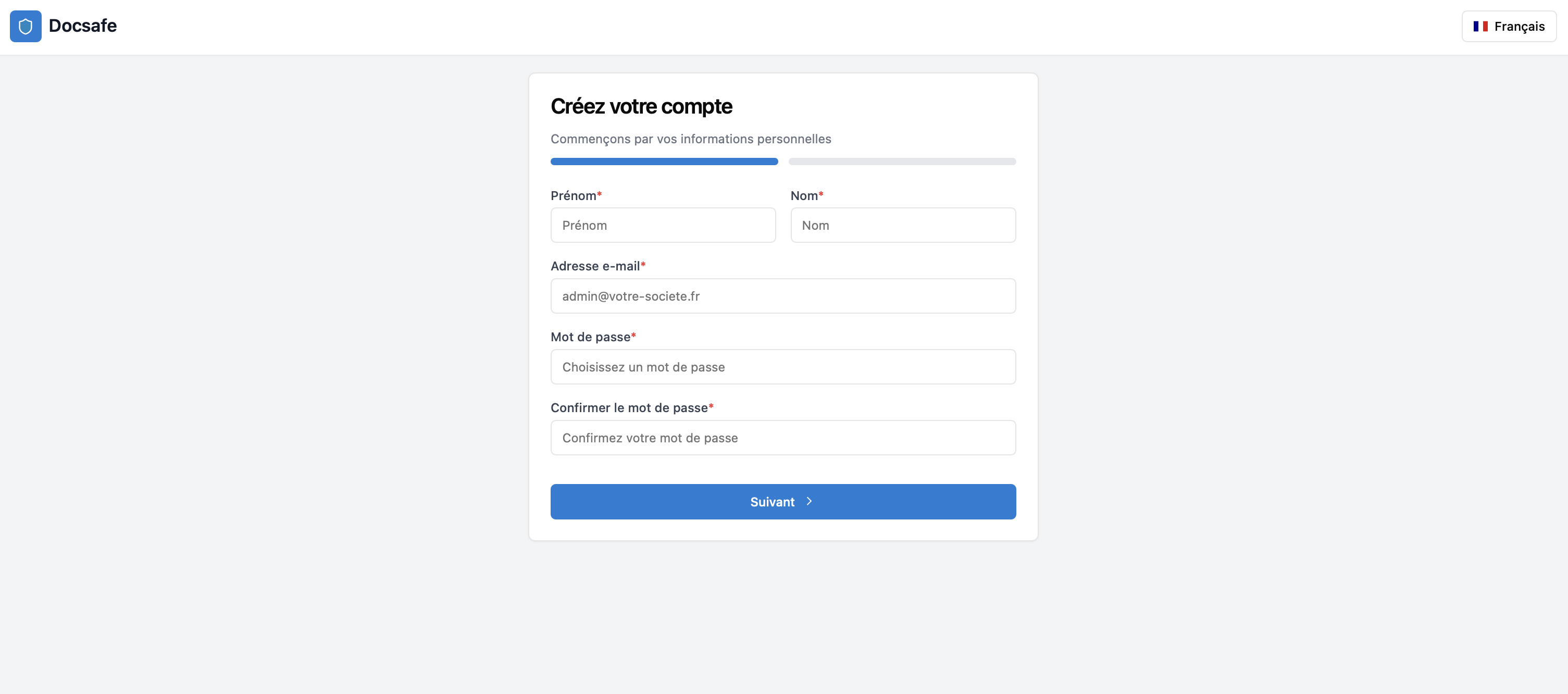Viewport: 1568px width, 694px height.
Task: Click the Adresse e-mail field
Action: coord(783,296)
